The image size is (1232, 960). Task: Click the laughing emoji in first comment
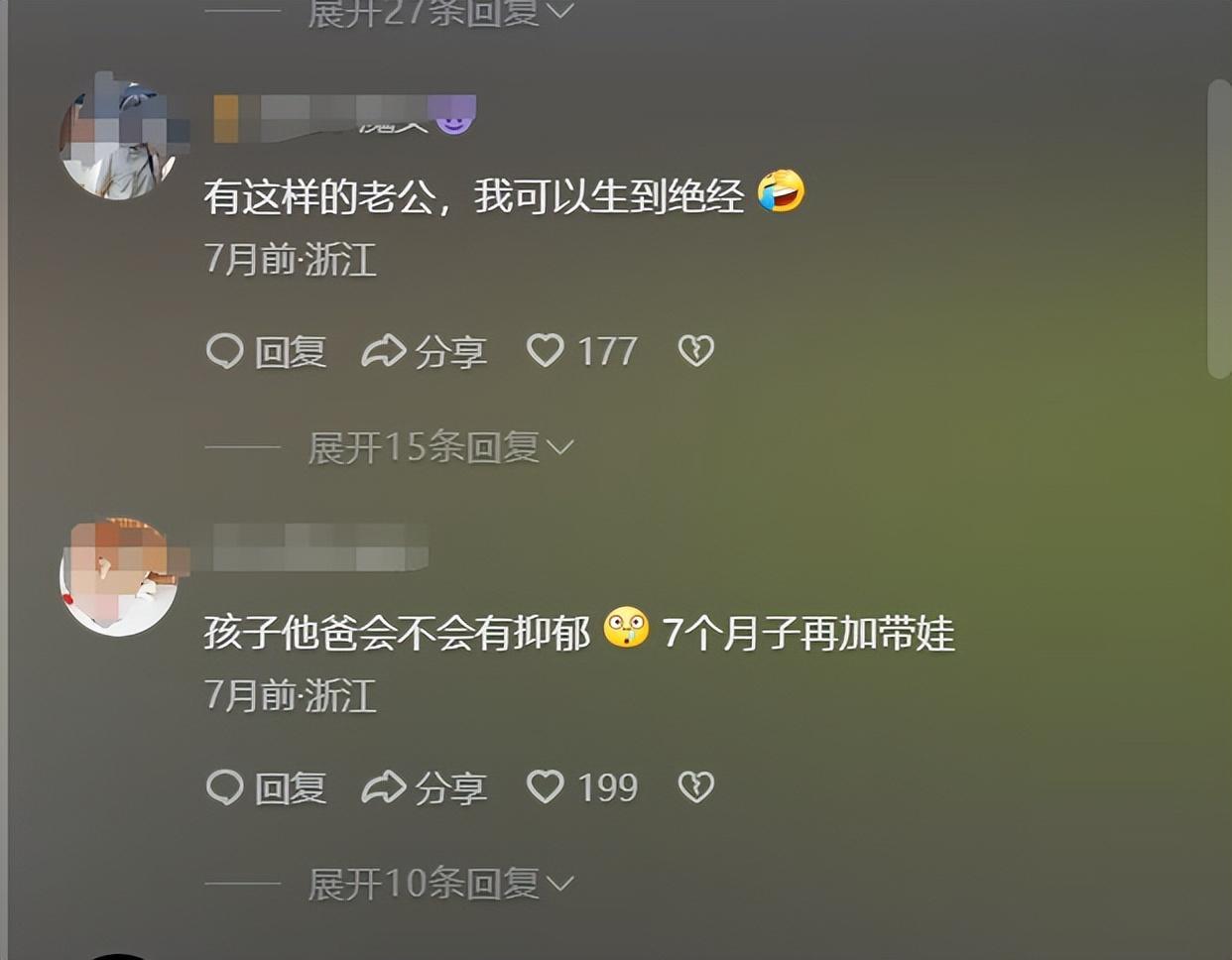782,192
